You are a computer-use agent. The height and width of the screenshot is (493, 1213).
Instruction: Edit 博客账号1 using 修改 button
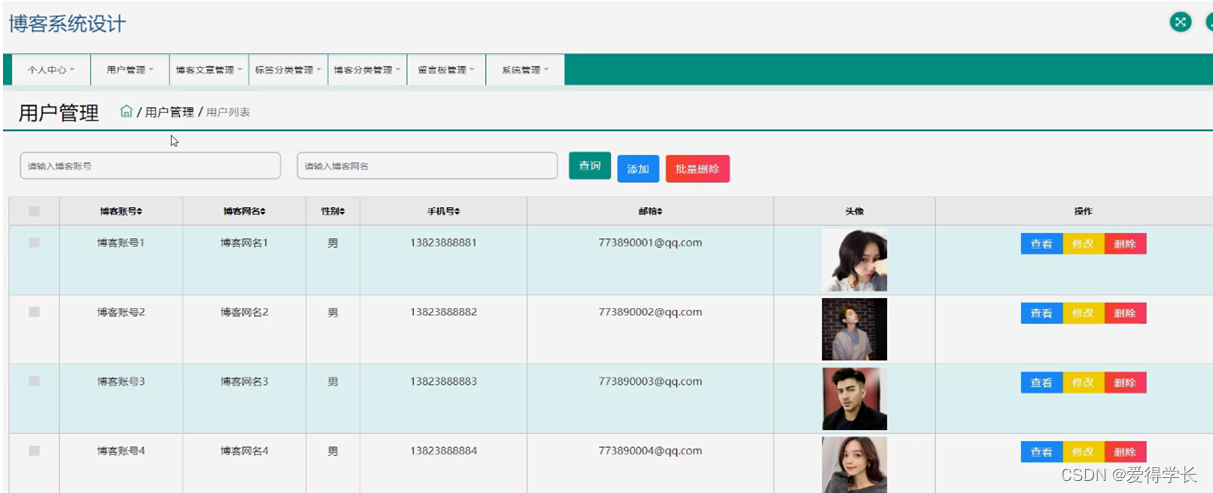click(1083, 244)
